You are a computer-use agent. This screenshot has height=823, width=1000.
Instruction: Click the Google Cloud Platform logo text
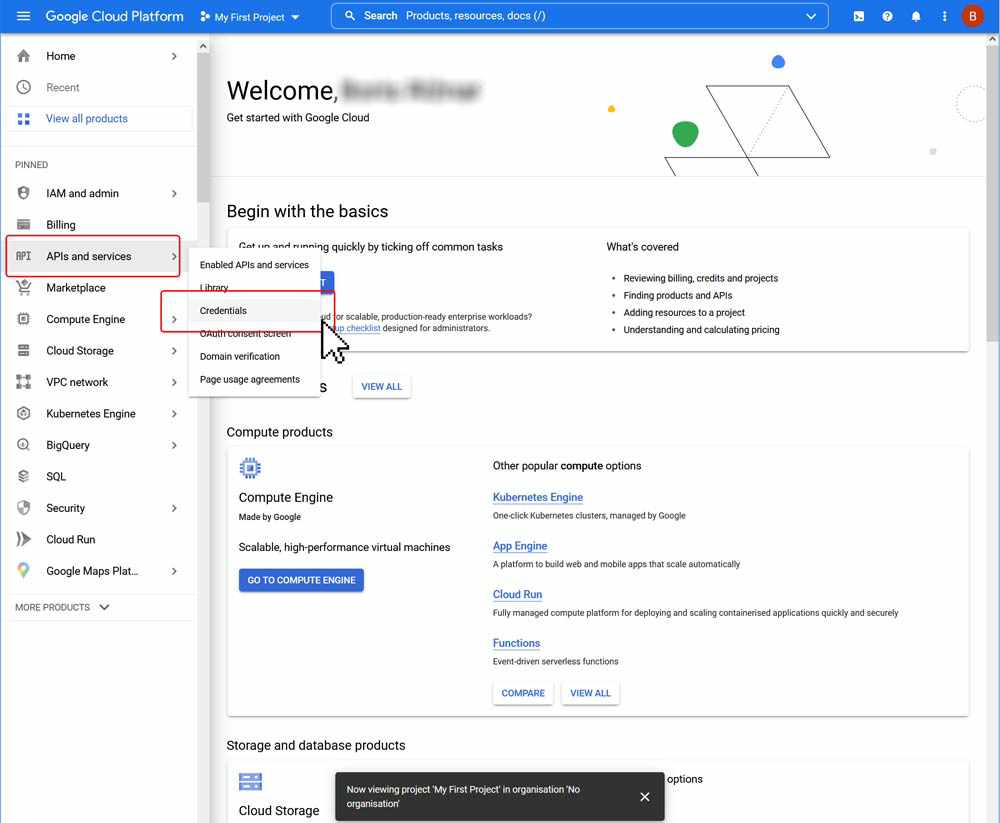pyautogui.click(x=114, y=17)
